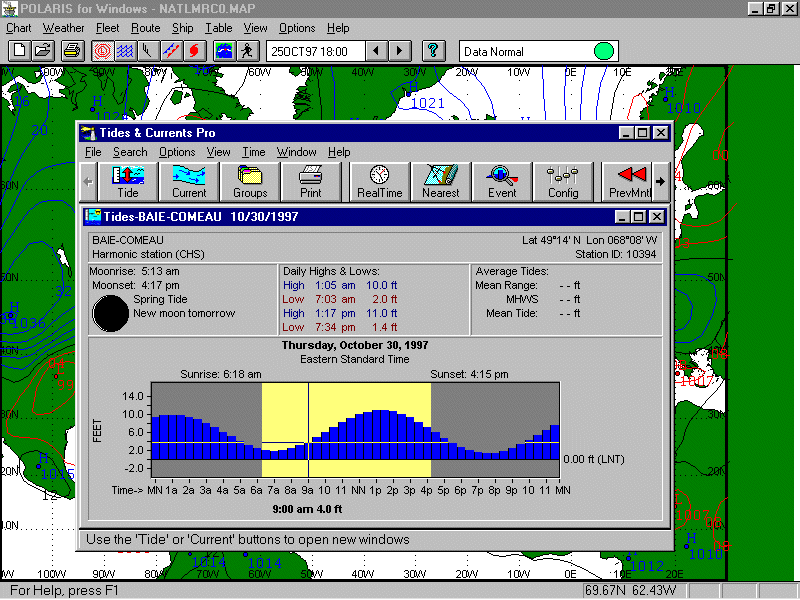
Task: Toggle the weather fronts overlay icon
Action: click(171, 51)
